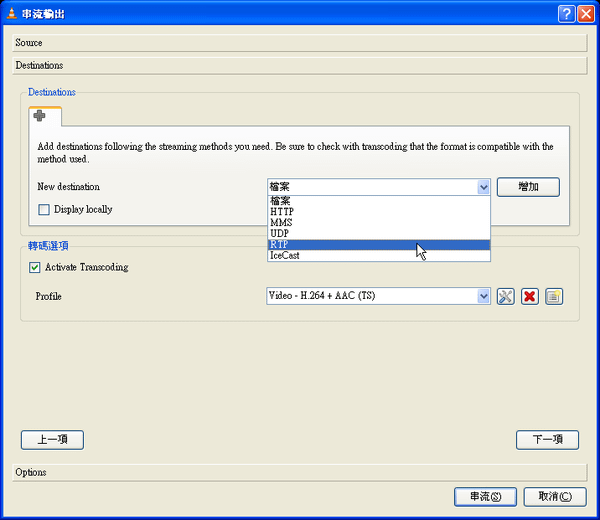This screenshot has width=600, height=520.
Task: Close the stream output dialog
Action: click(x=586, y=14)
